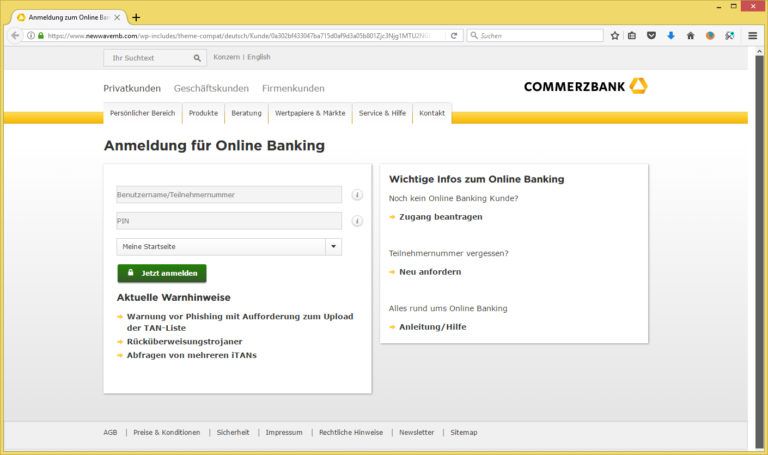Select the Privatkunden section
Image resolution: width=768 pixels, height=455 pixels.
(132, 89)
